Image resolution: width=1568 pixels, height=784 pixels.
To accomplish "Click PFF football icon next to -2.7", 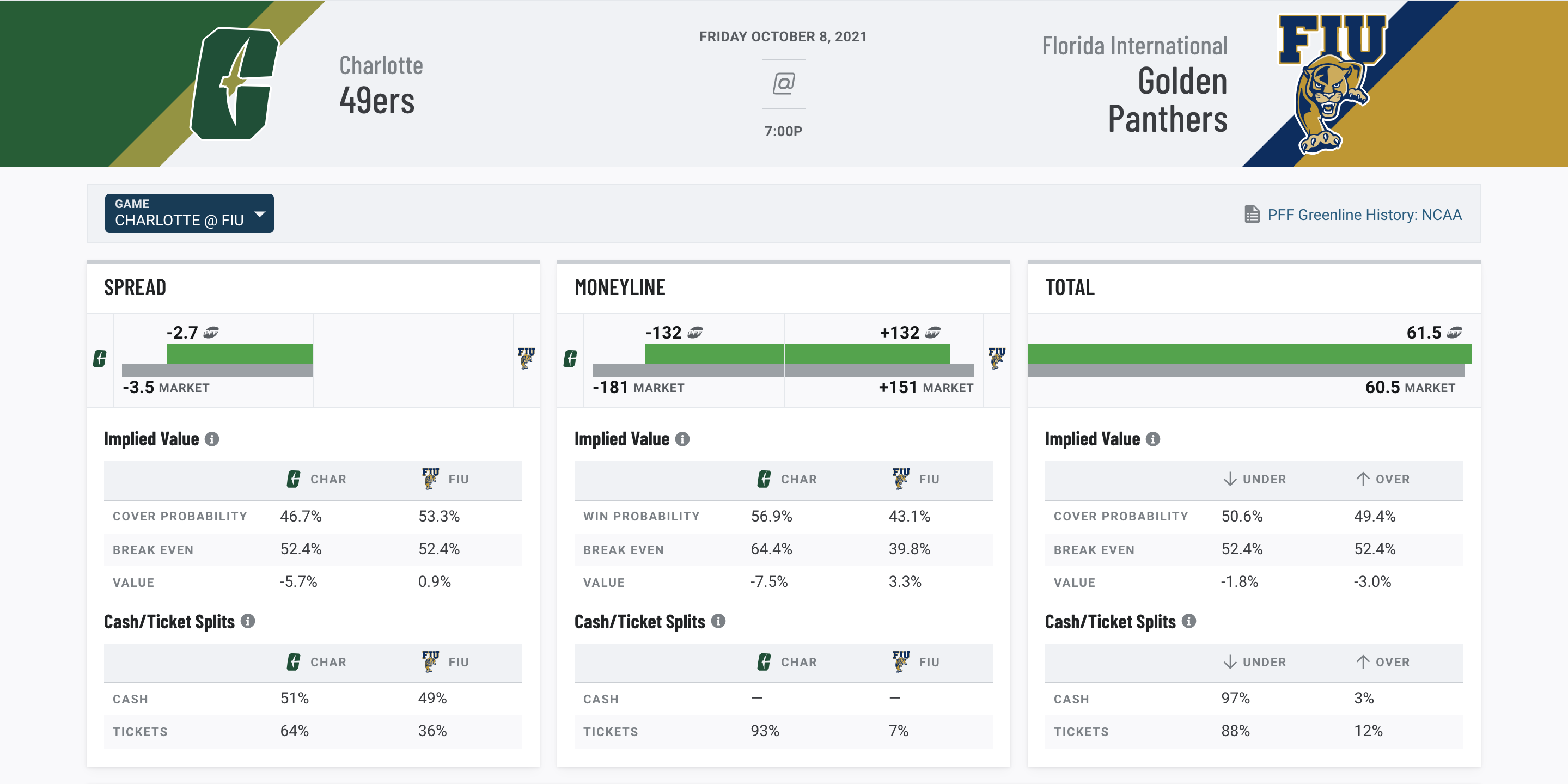I will pos(211,332).
